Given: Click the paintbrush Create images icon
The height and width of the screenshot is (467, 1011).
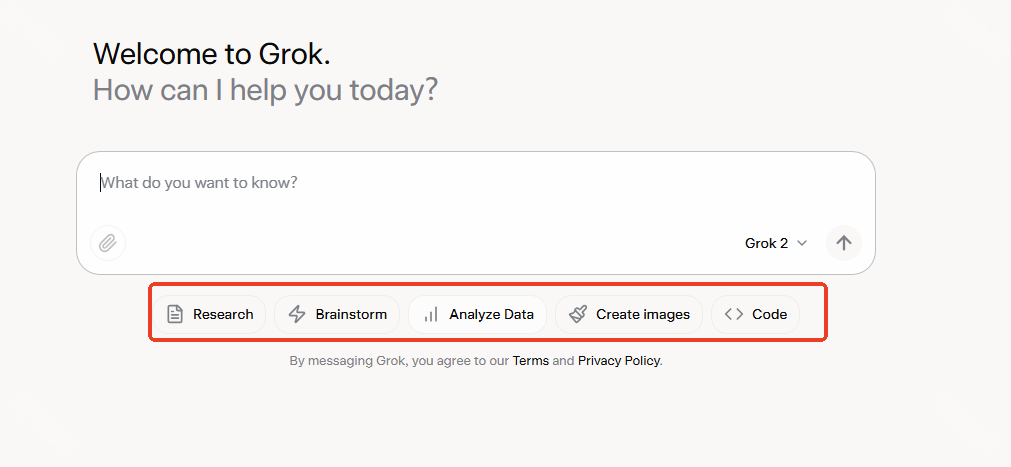Looking at the screenshot, I should pos(578,314).
